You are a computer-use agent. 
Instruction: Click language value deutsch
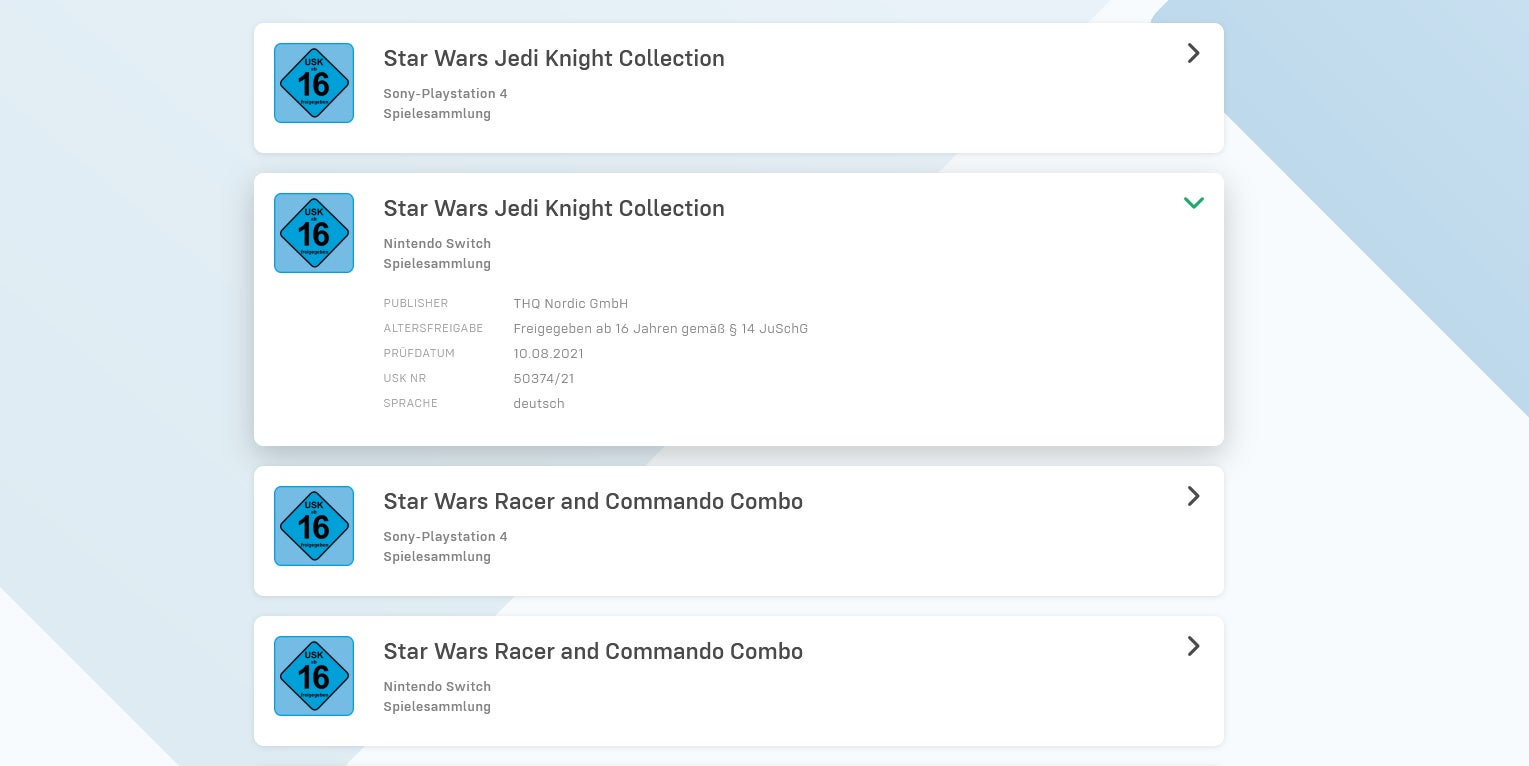(x=539, y=403)
